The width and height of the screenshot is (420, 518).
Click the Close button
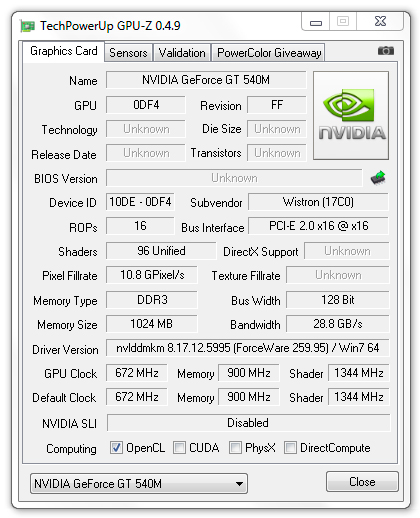362,482
